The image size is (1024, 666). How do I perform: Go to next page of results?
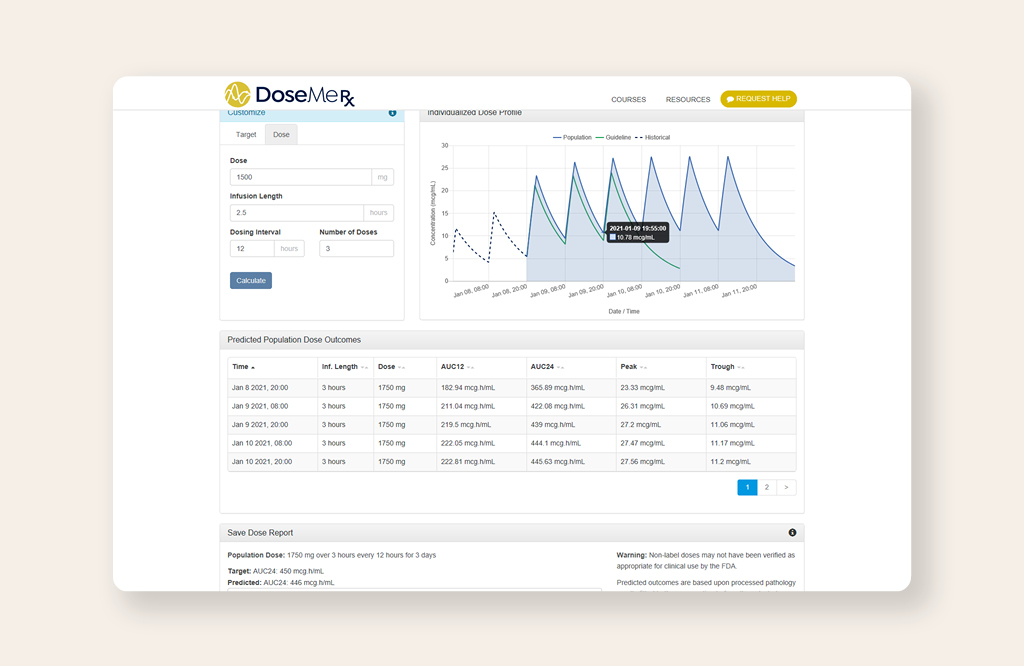786,487
